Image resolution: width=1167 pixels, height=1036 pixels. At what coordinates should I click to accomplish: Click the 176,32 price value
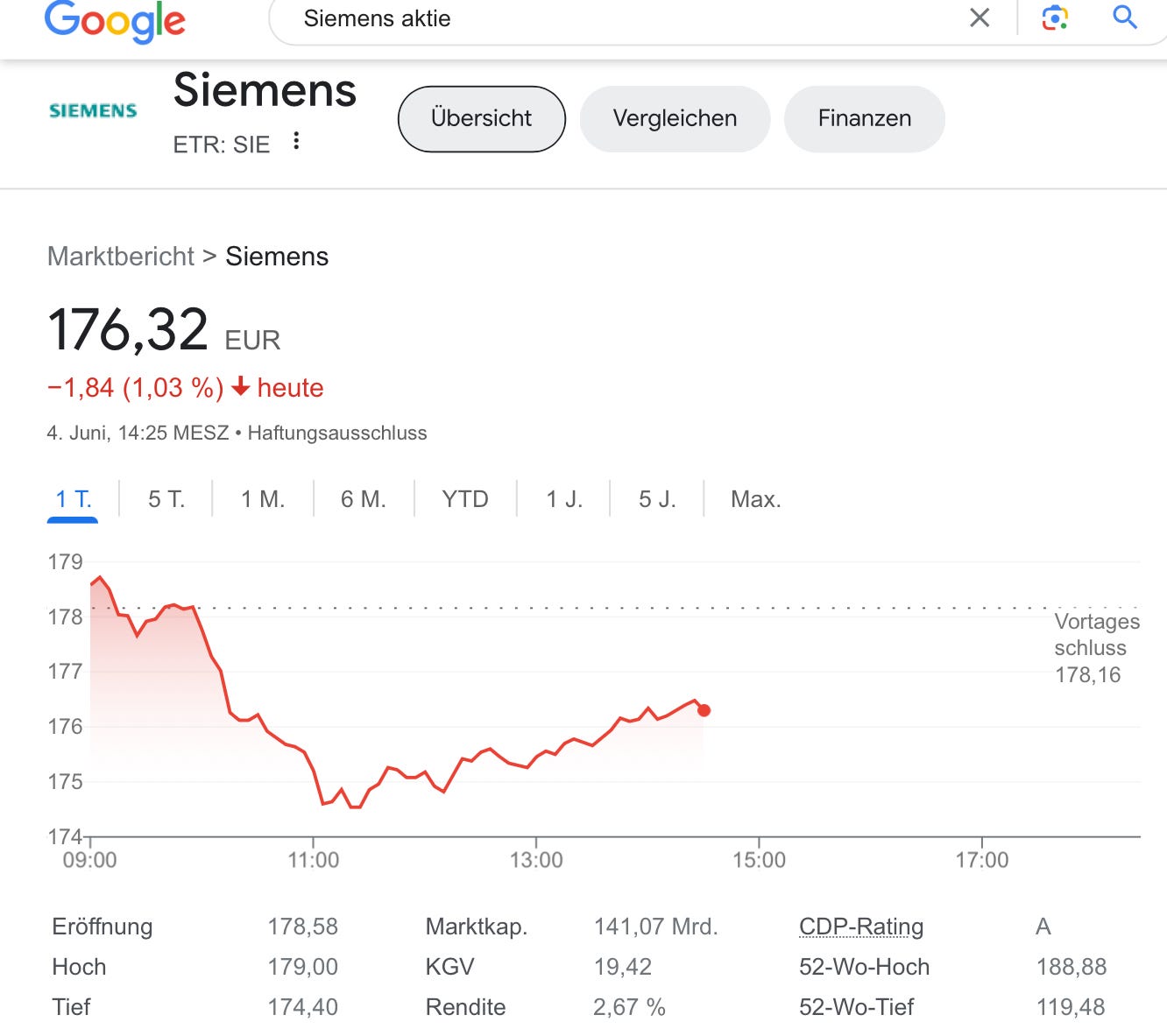click(x=128, y=330)
